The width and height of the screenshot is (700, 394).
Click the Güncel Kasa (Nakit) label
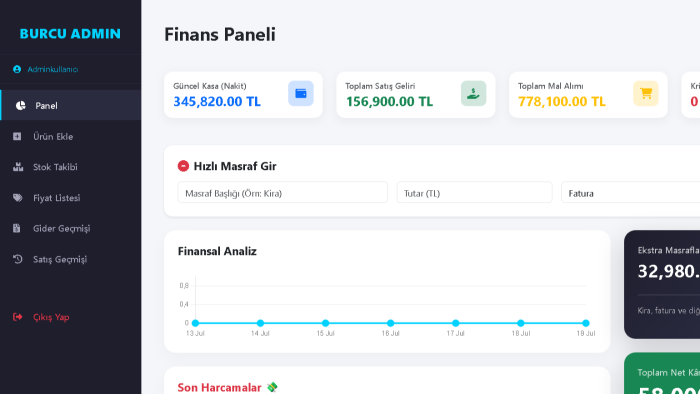(x=210, y=86)
